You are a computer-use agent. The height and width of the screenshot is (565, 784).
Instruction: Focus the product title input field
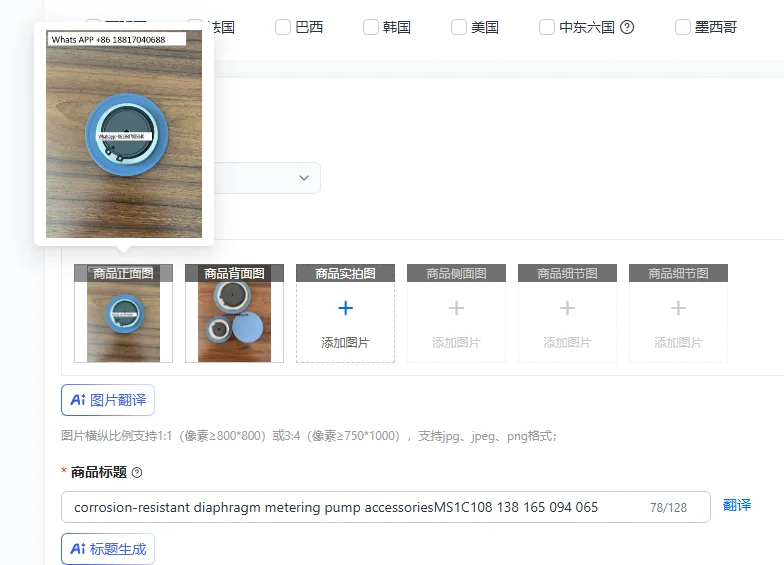pos(386,507)
